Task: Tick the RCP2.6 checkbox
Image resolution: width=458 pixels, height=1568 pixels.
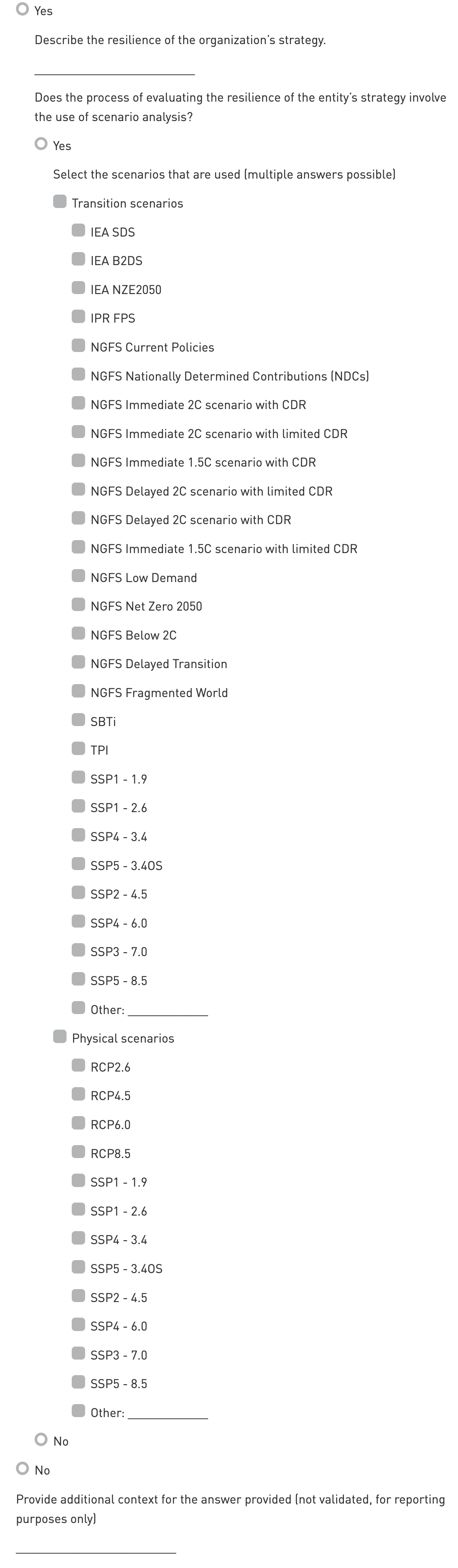Action: pos(79,1065)
